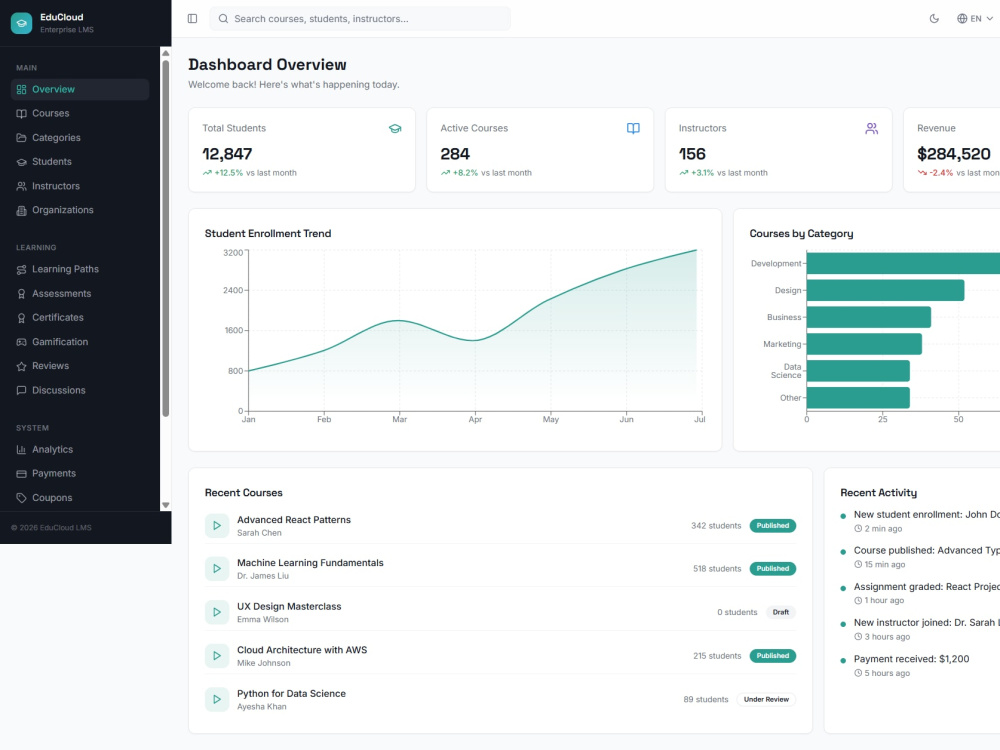The height and width of the screenshot is (750, 1000).
Task: Click Published badge for Cloud Architecture
Action: (772, 656)
